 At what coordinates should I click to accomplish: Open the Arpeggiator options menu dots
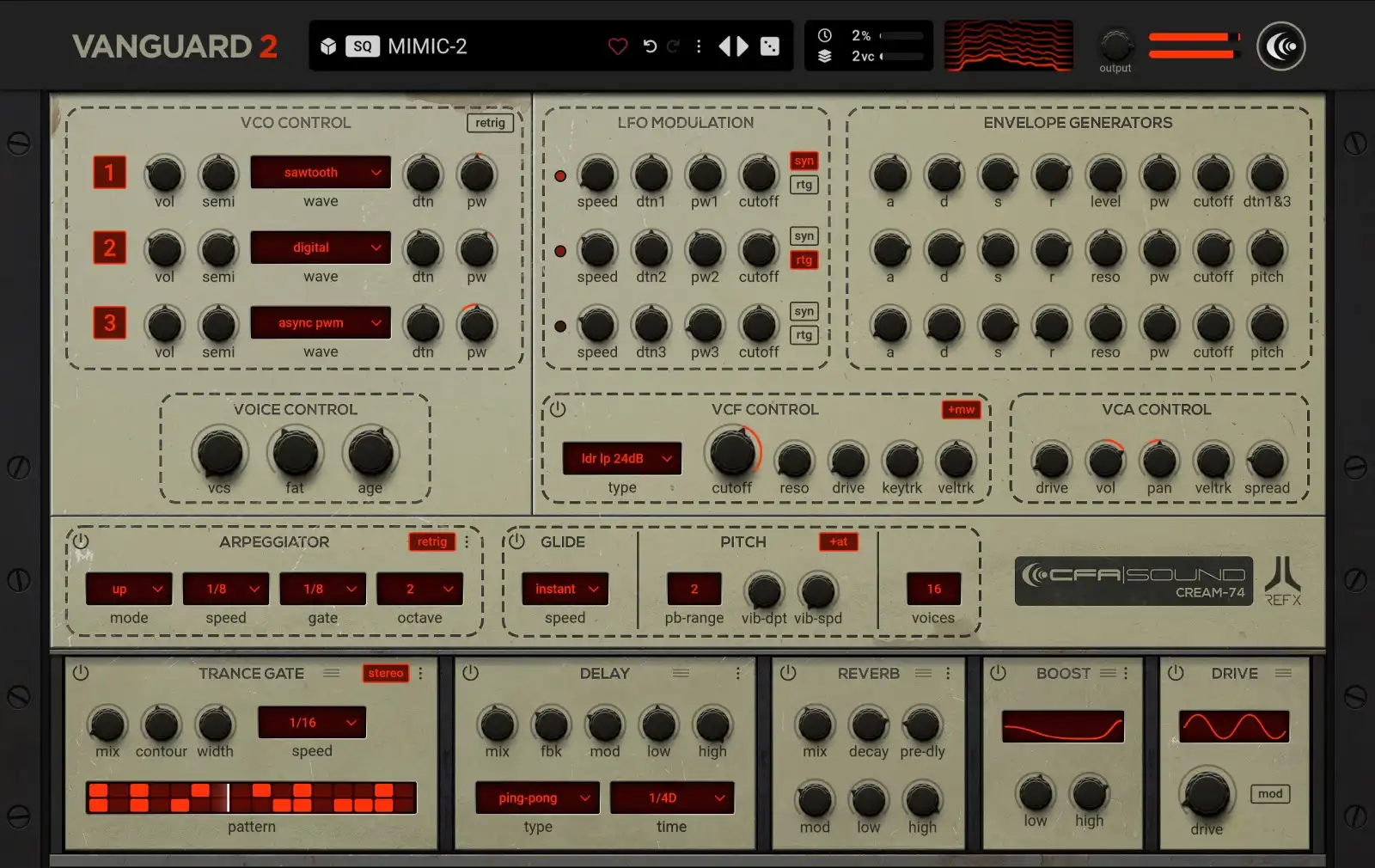(467, 541)
